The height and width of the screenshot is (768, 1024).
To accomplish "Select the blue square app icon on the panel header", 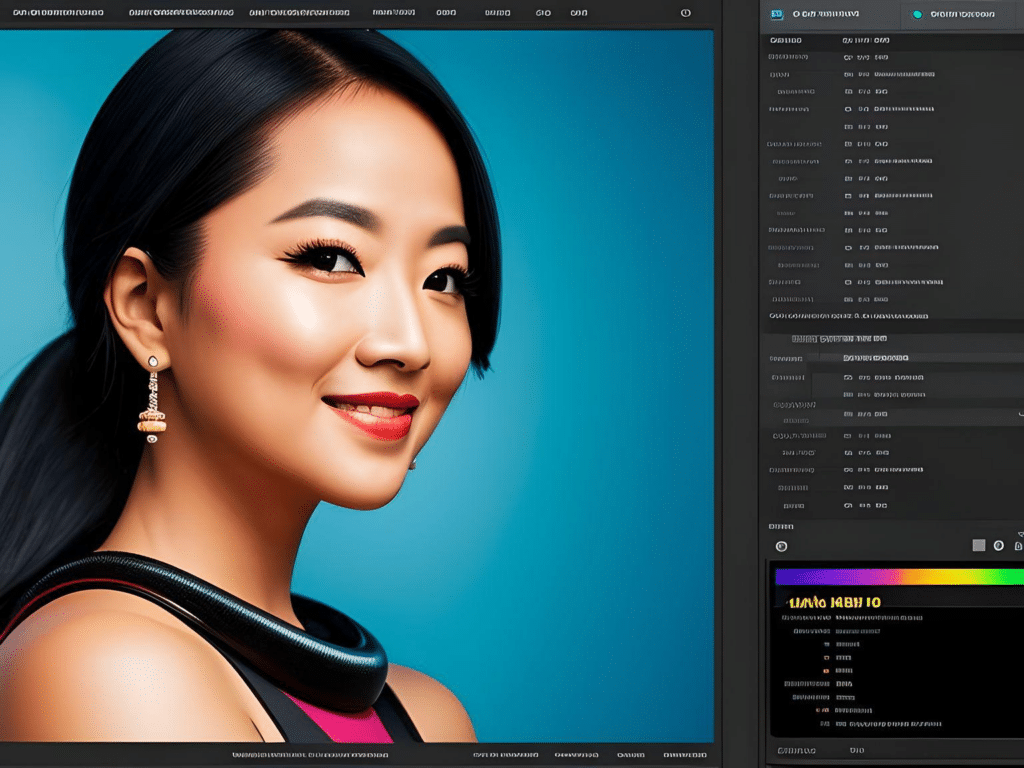I will click(776, 12).
